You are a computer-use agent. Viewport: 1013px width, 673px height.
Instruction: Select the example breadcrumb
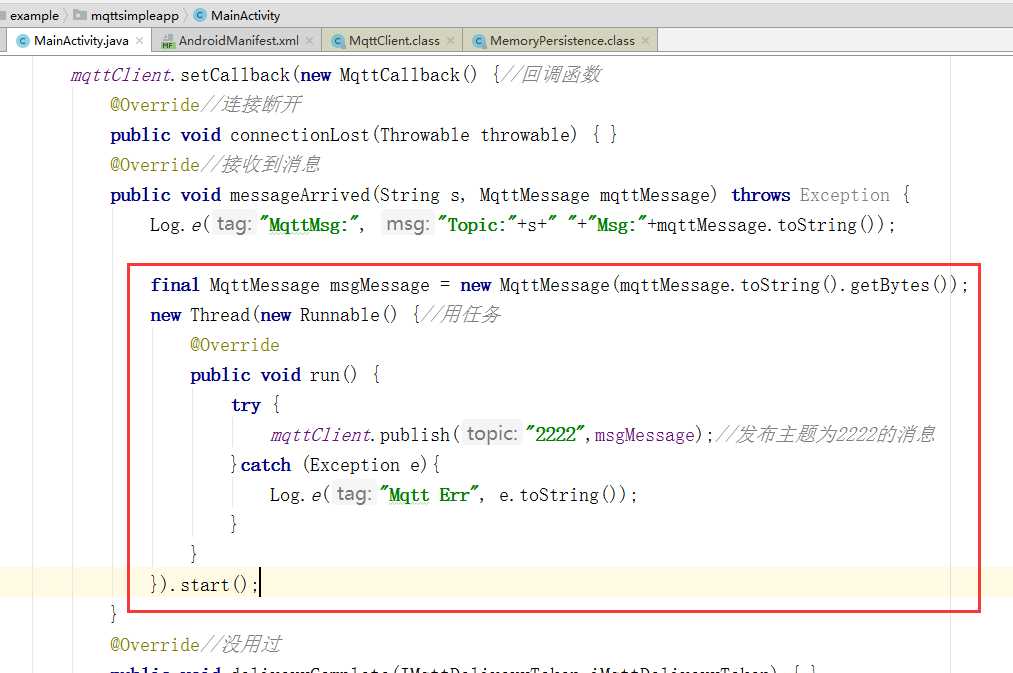click(34, 15)
